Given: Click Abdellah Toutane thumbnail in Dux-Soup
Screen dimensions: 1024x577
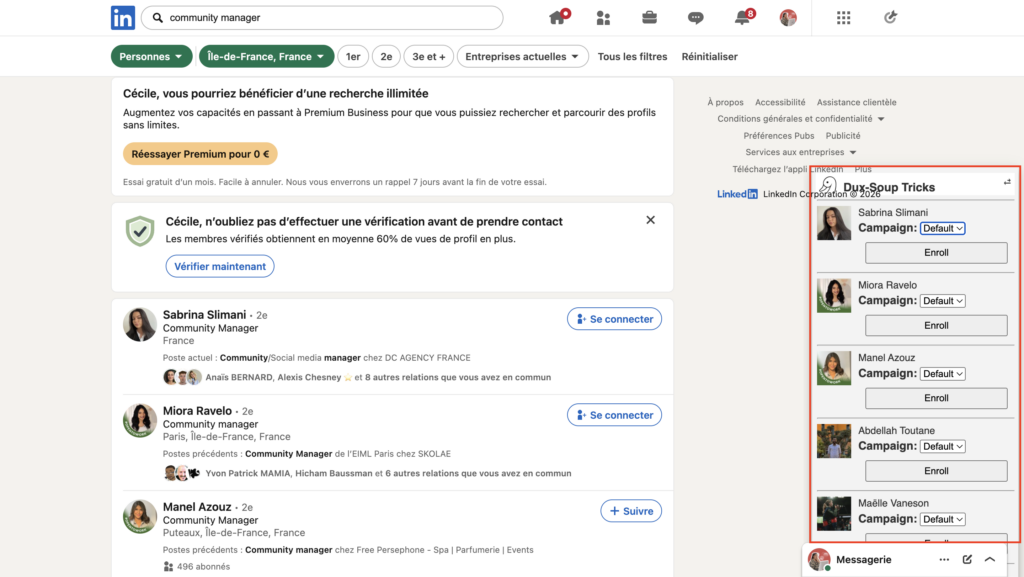Looking at the screenshot, I should [834, 441].
